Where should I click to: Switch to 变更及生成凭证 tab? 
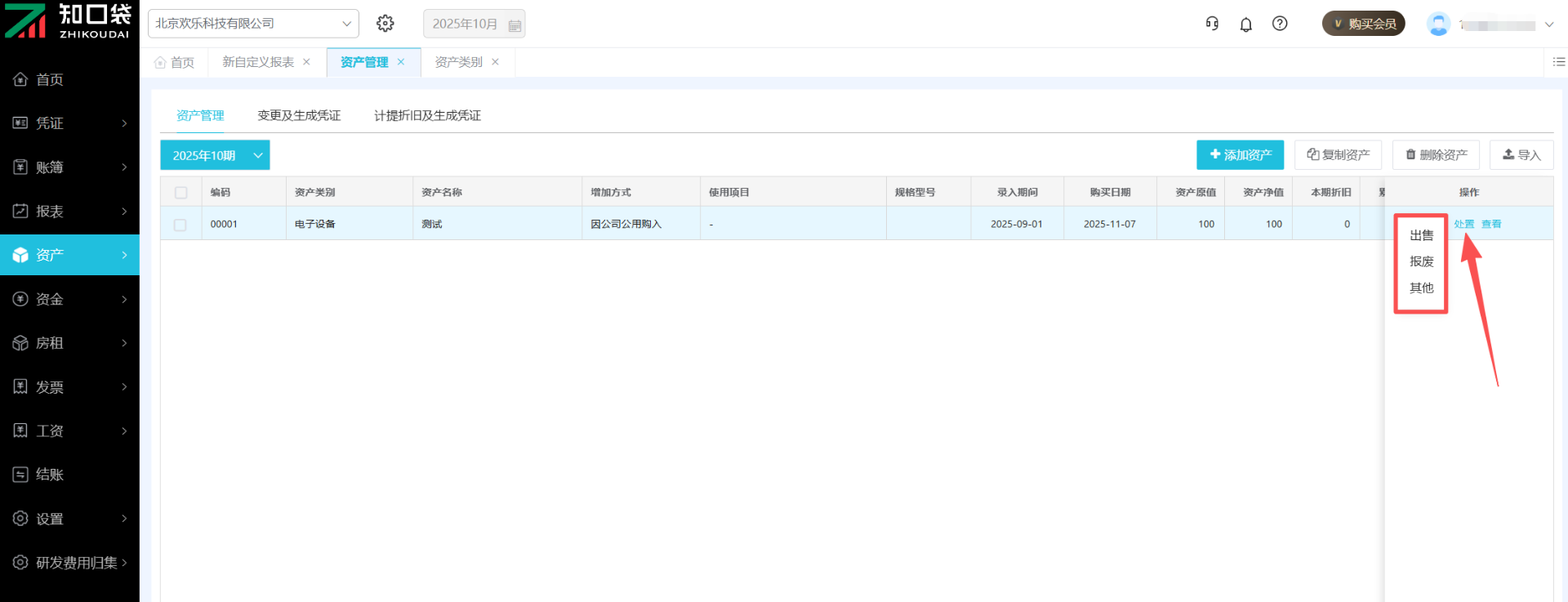click(299, 116)
